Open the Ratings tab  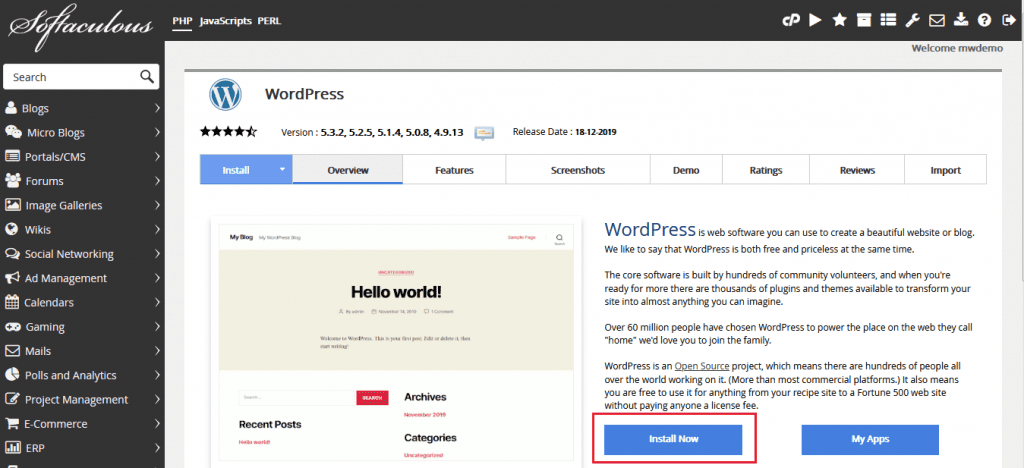(766, 170)
